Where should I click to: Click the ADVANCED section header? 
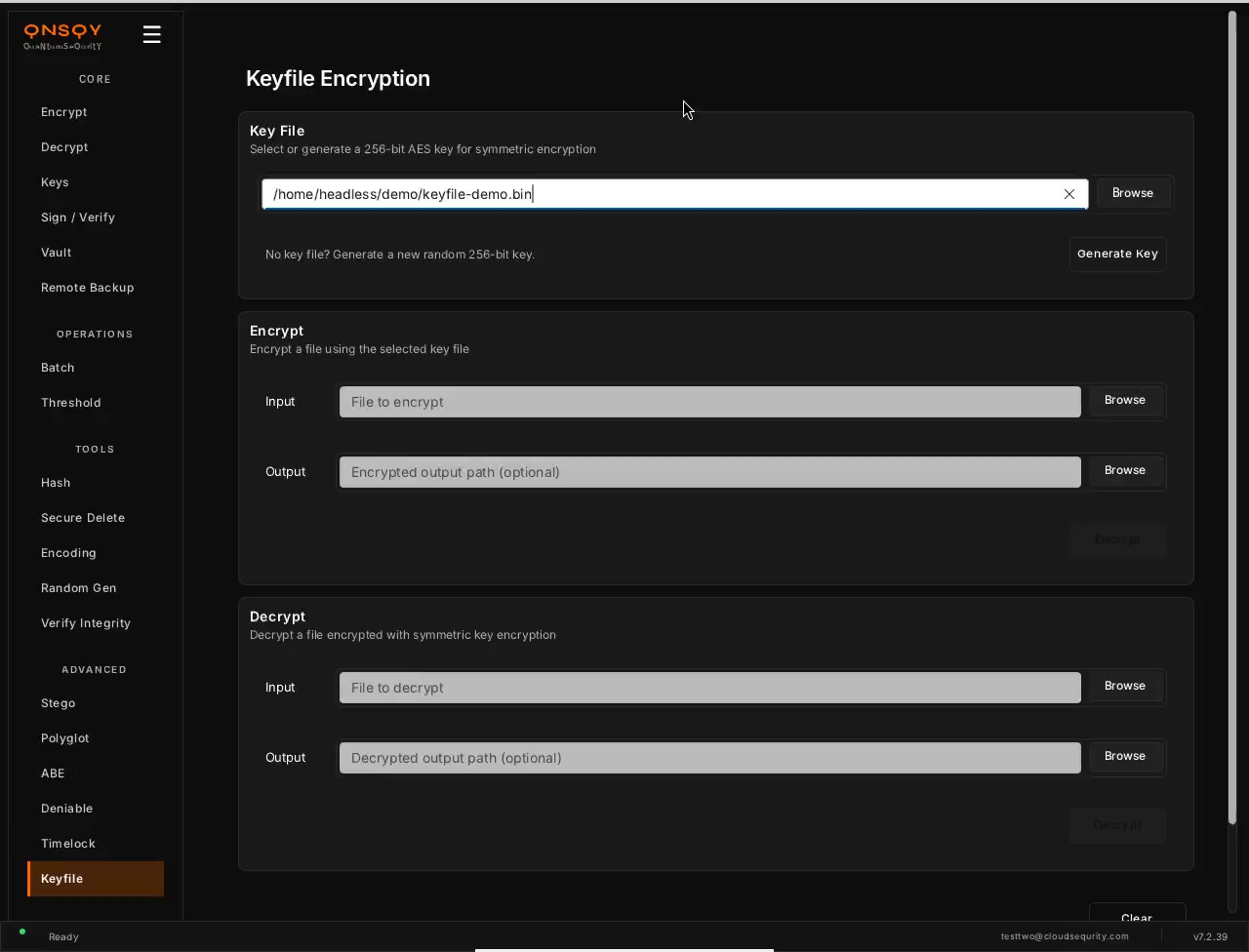click(x=95, y=670)
